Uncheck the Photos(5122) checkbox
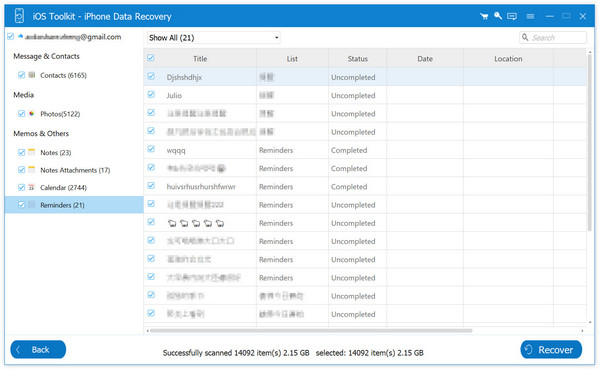Viewport: 600px width, 370px height. pyautogui.click(x=21, y=114)
